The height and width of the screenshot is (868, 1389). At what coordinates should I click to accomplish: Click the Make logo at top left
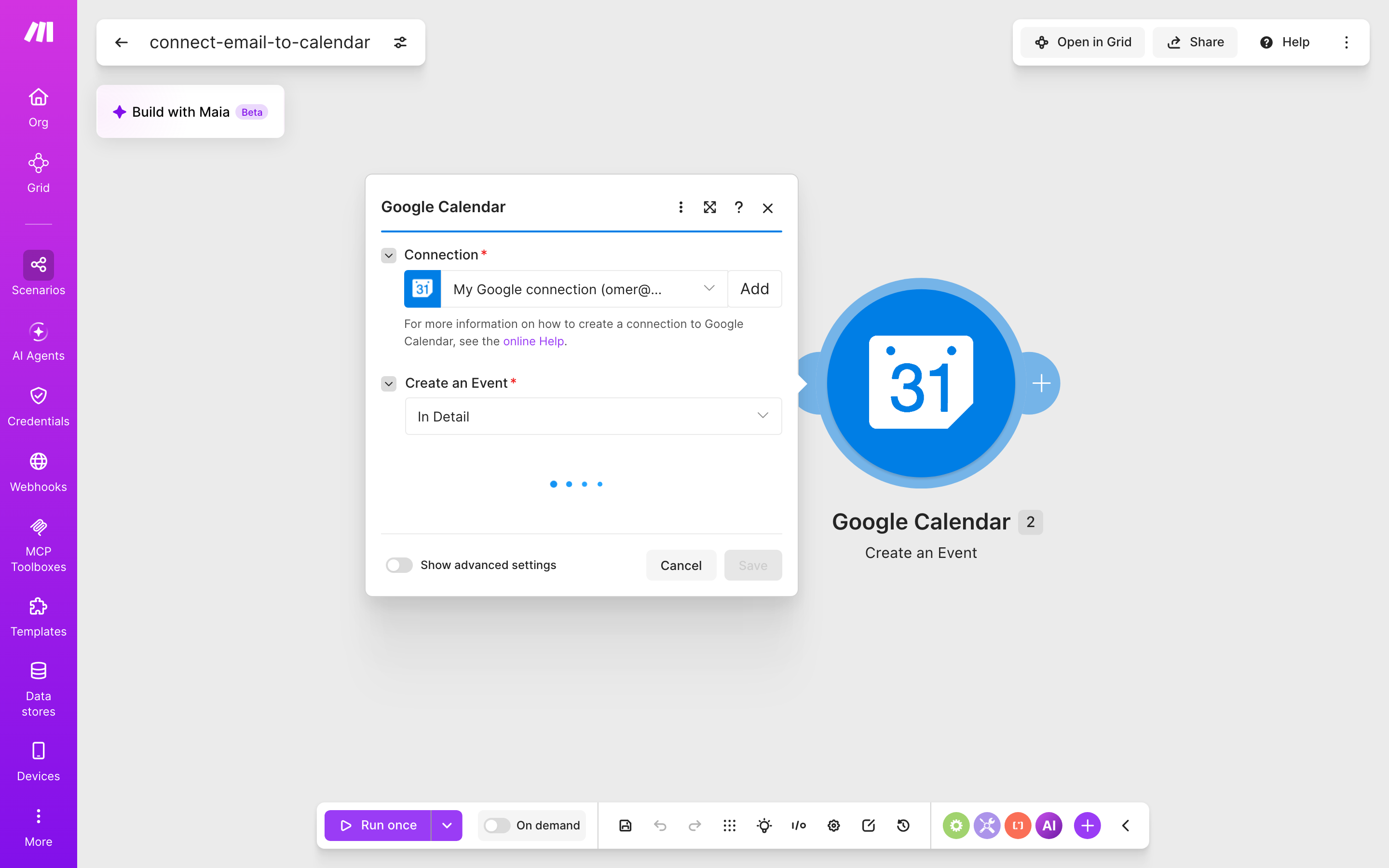pos(39,32)
